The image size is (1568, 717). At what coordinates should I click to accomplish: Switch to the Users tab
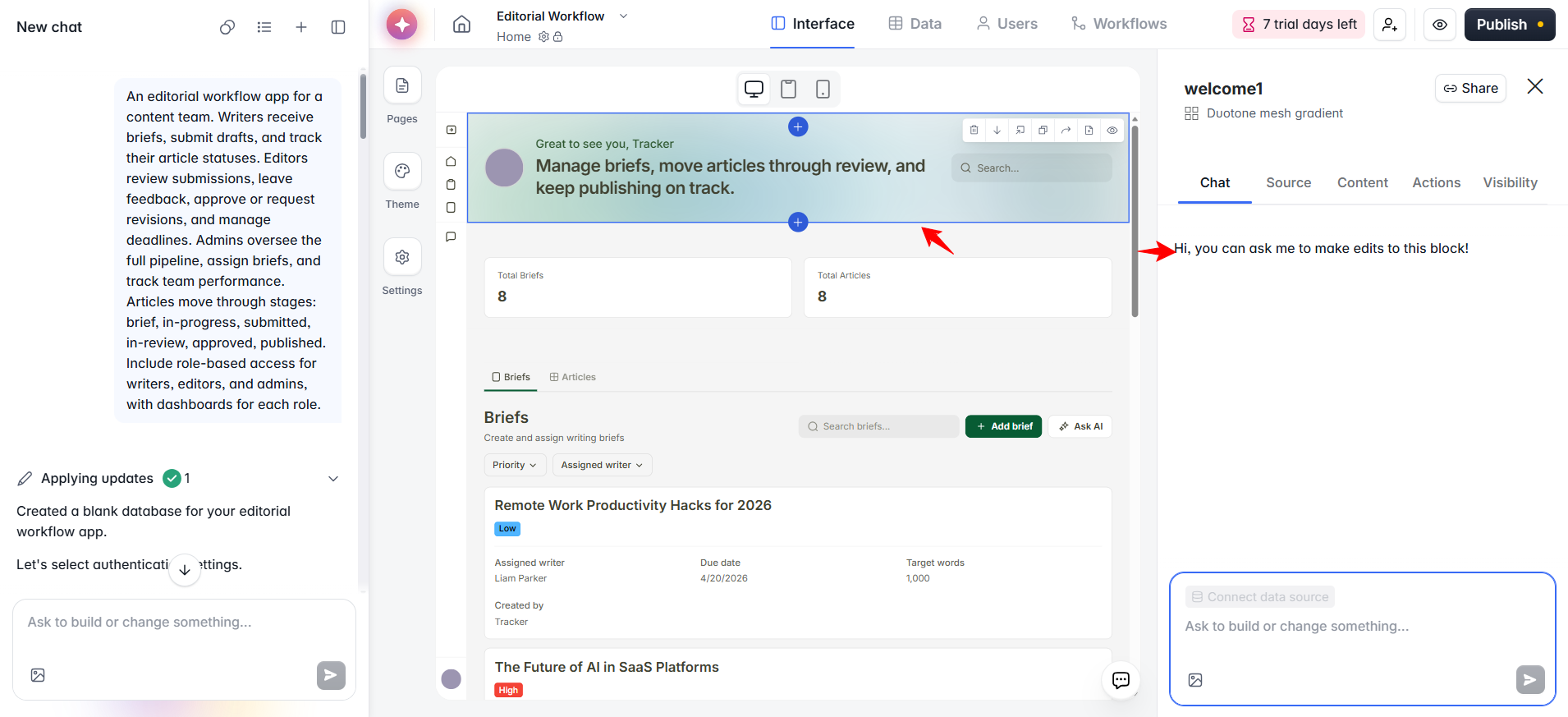1007,24
